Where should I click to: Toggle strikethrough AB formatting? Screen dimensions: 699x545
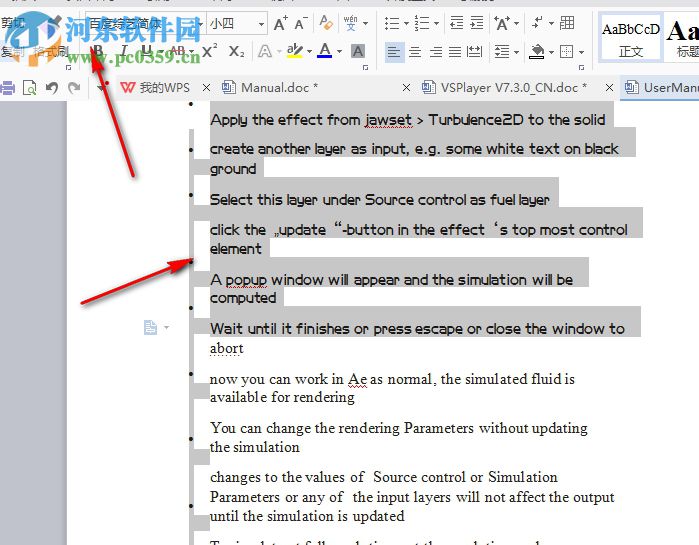(x=177, y=52)
